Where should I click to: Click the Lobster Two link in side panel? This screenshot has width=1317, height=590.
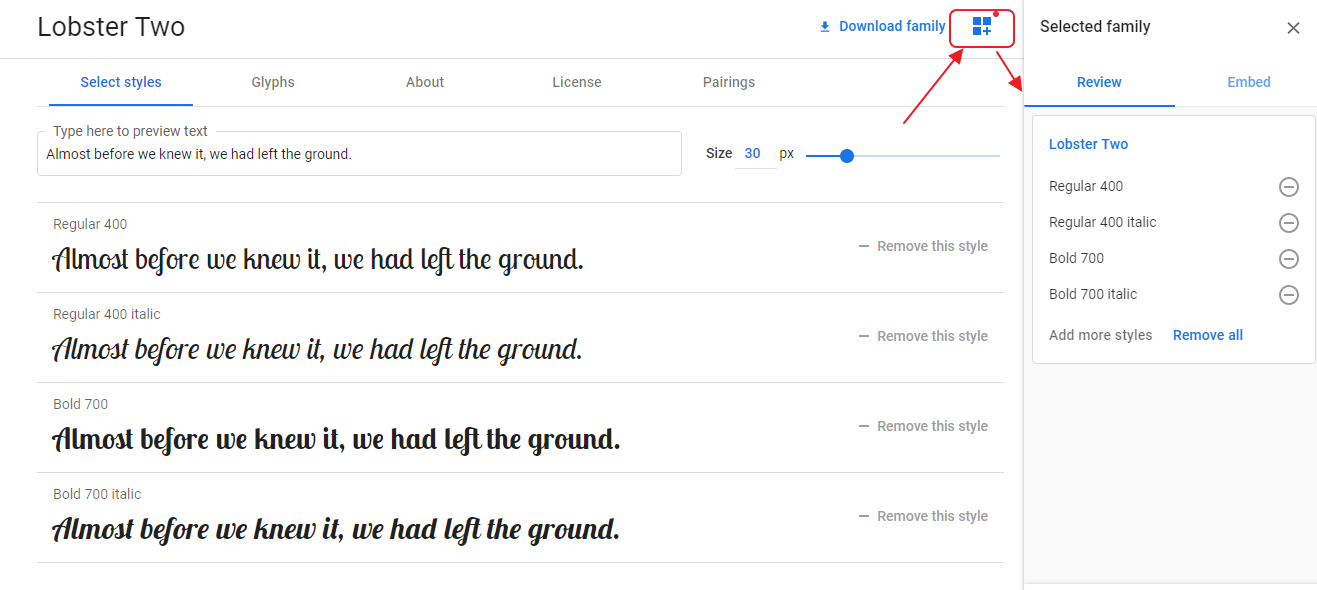[x=1088, y=144]
